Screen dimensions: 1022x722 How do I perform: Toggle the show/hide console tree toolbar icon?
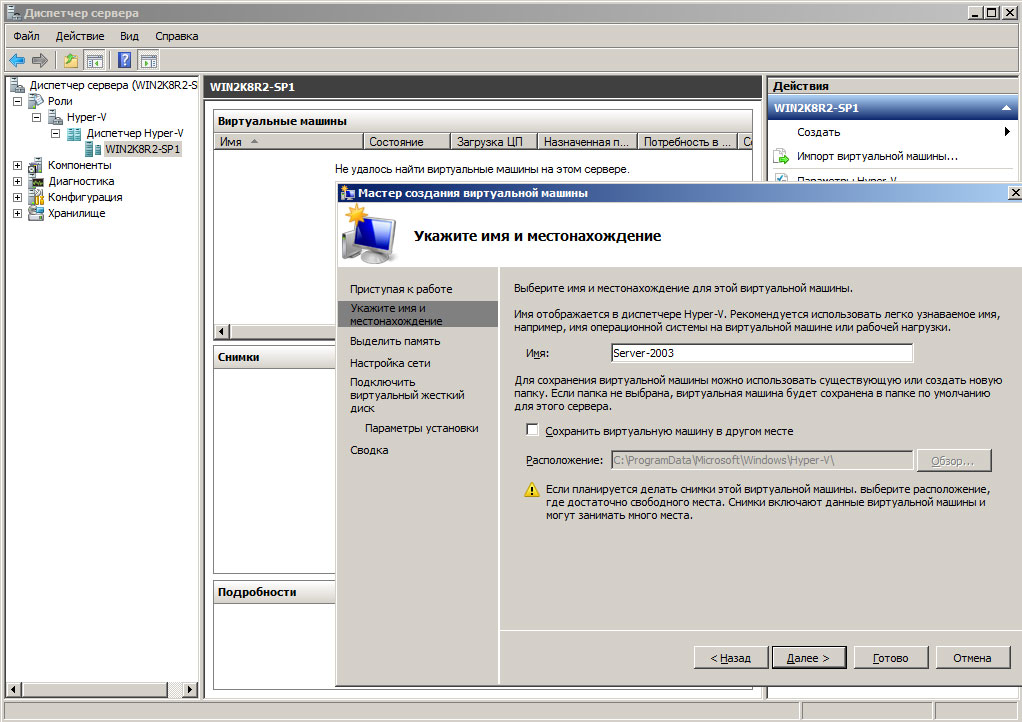[95, 61]
